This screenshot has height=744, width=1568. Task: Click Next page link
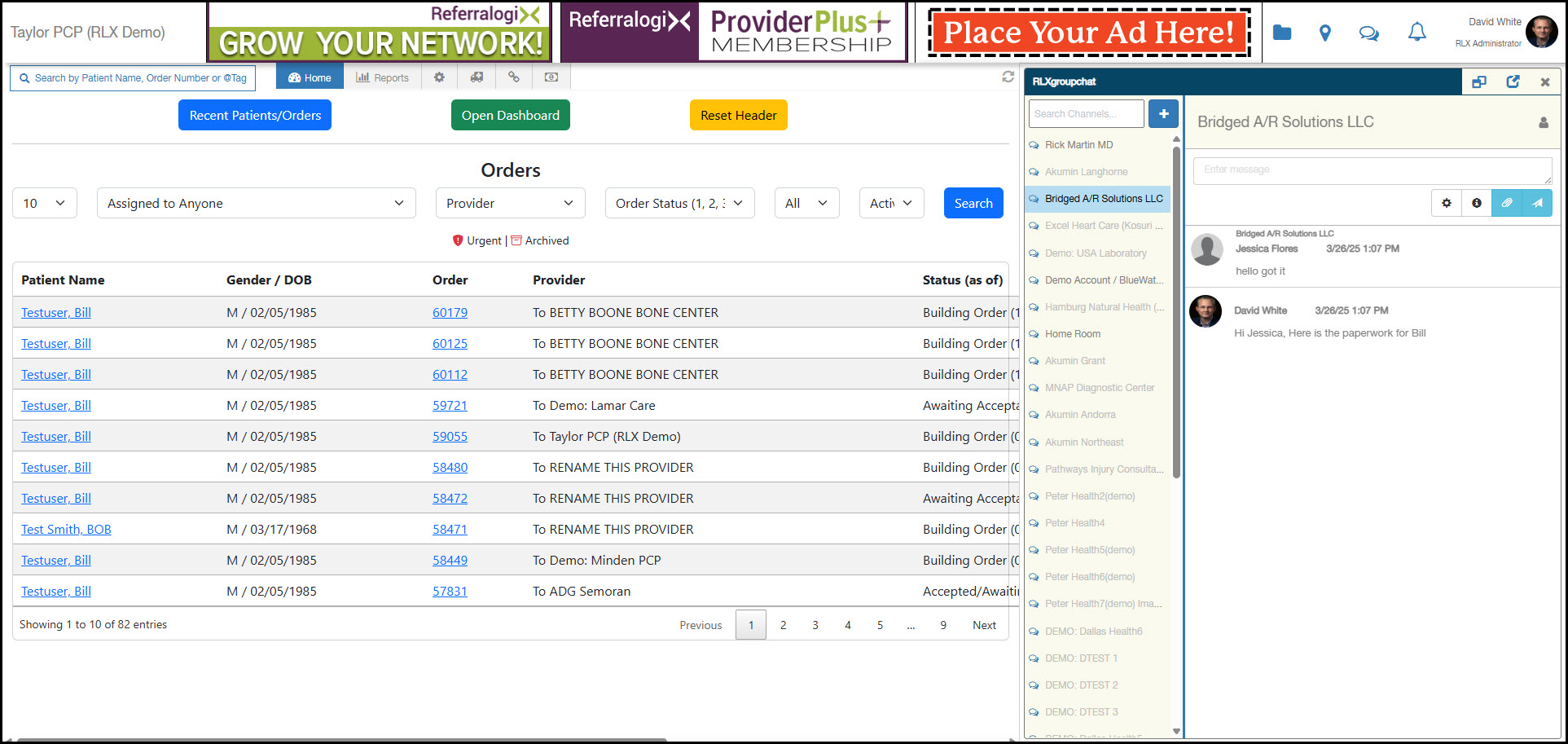[984, 625]
